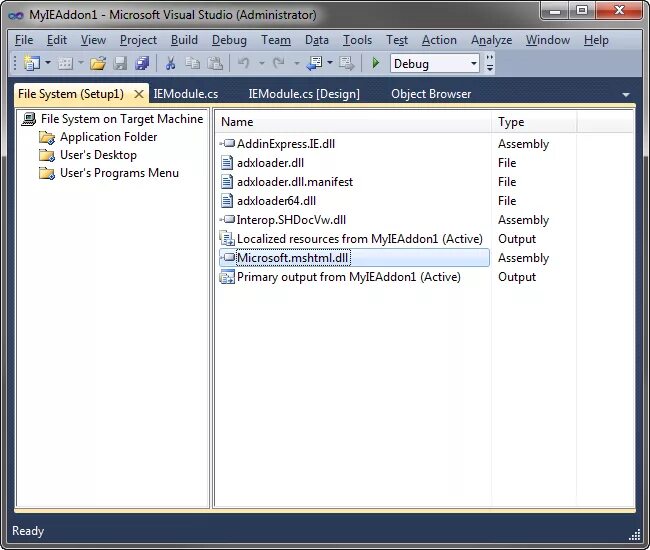650x550 pixels.
Task: Switch to the File System (Setup1) tab
Action: [71, 94]
